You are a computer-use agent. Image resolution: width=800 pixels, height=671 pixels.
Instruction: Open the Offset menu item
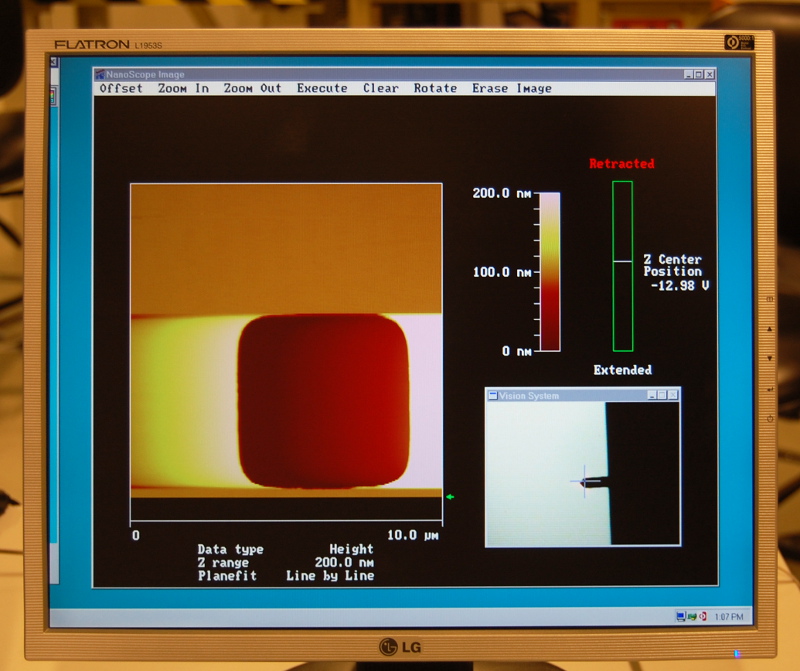click(121, 88)
